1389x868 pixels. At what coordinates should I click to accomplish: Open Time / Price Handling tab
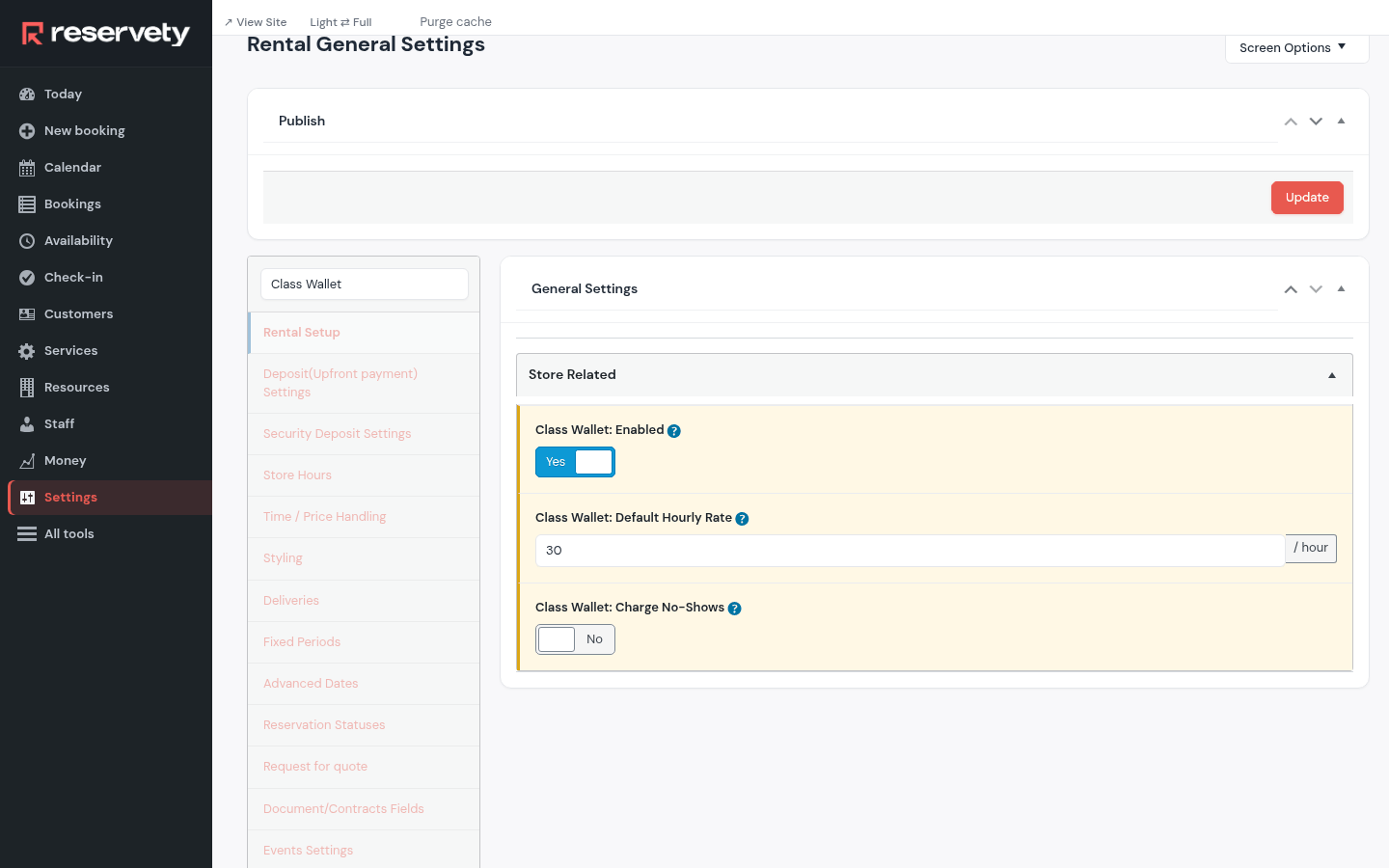tap(364, 517)
